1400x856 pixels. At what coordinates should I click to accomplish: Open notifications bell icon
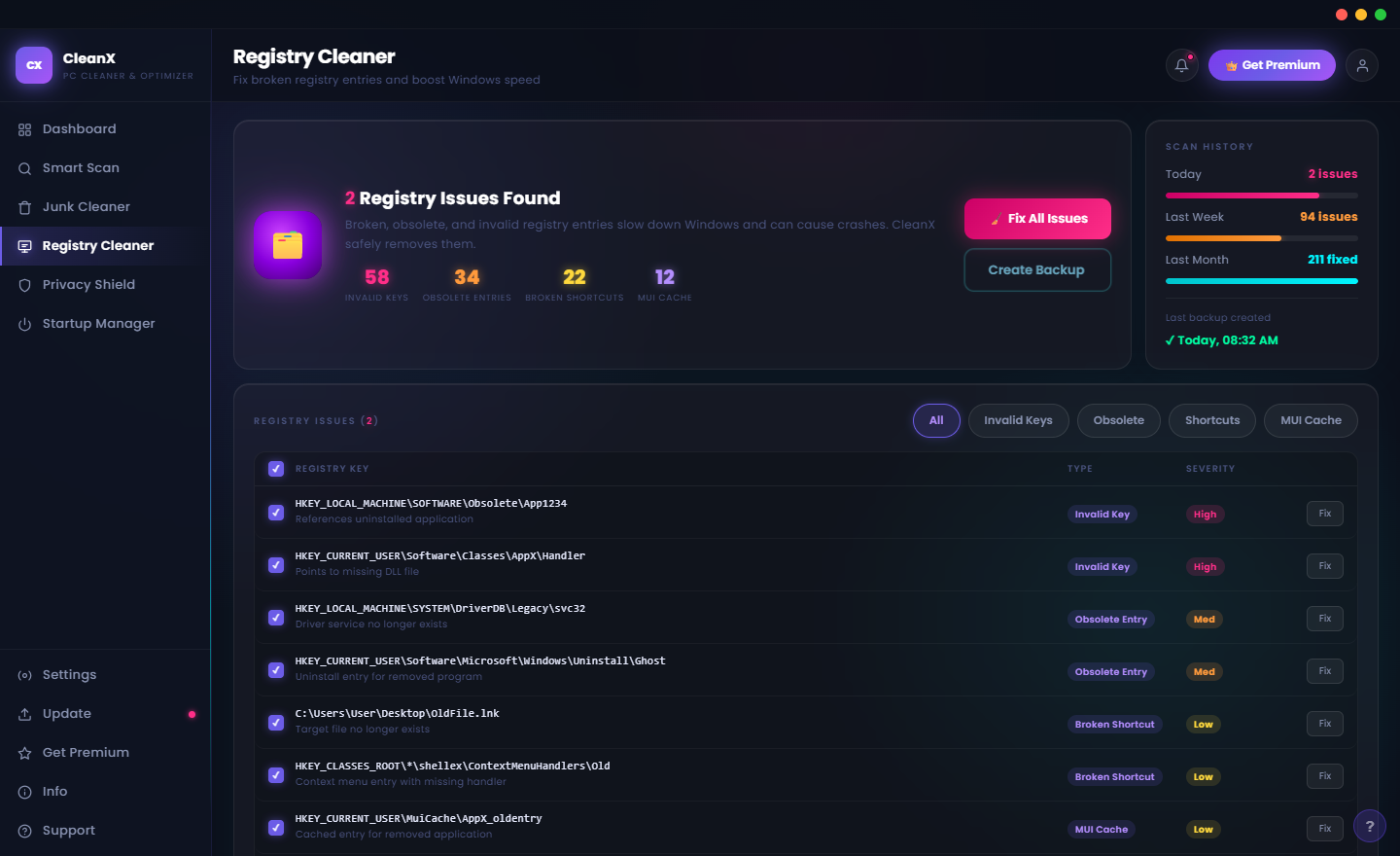pyautogui.click(x=1182, y=65)
